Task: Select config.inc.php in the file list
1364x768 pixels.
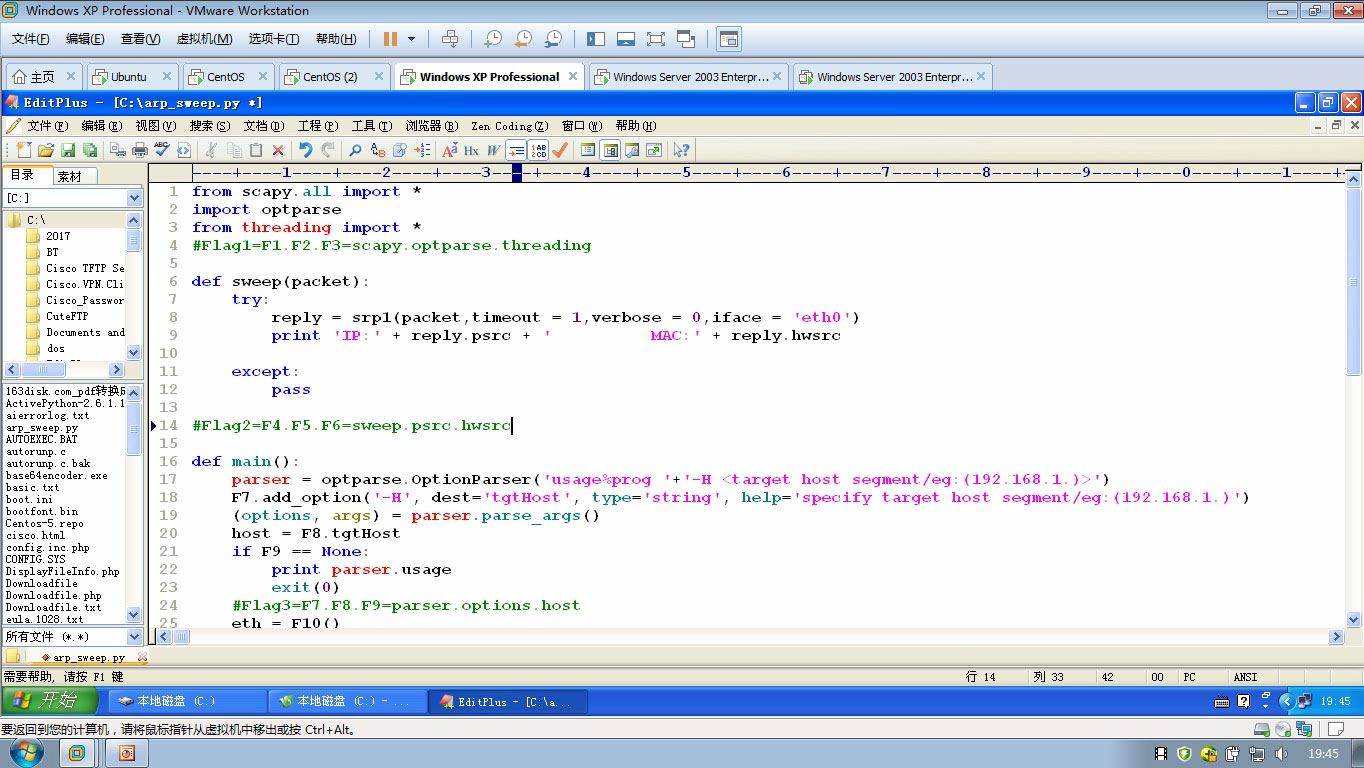Action: click(x=47, y=547)
